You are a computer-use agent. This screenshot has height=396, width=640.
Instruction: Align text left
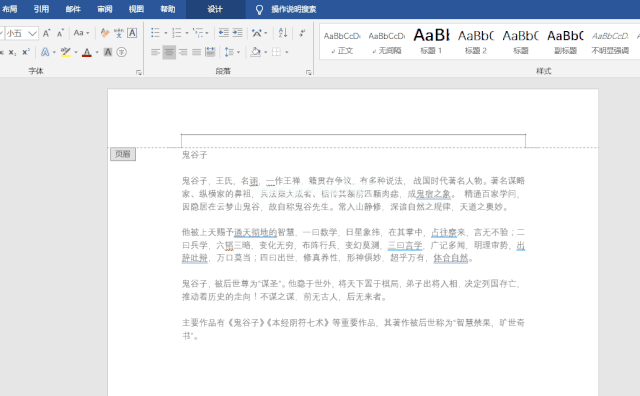[156, 52]
